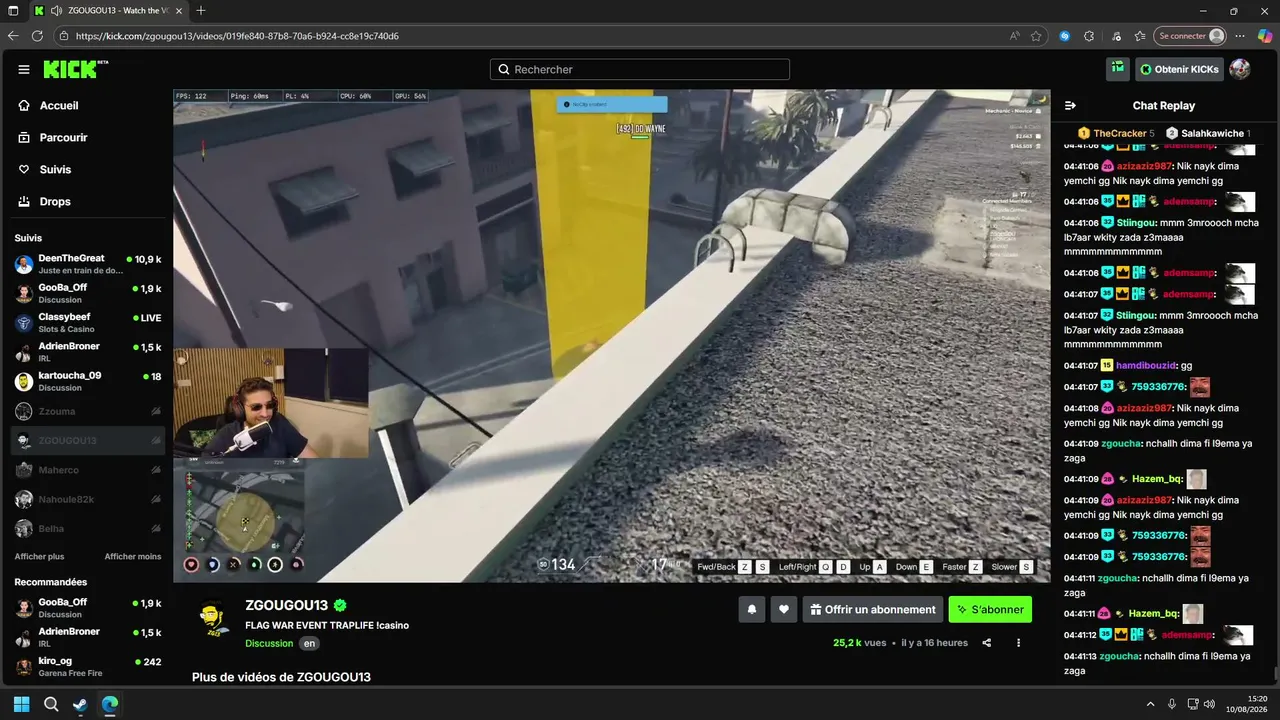Click Salahkawiche top gifter badge
Image resolution: width=1280 pixels, height=720 pixels.
tap(1209, 133)
